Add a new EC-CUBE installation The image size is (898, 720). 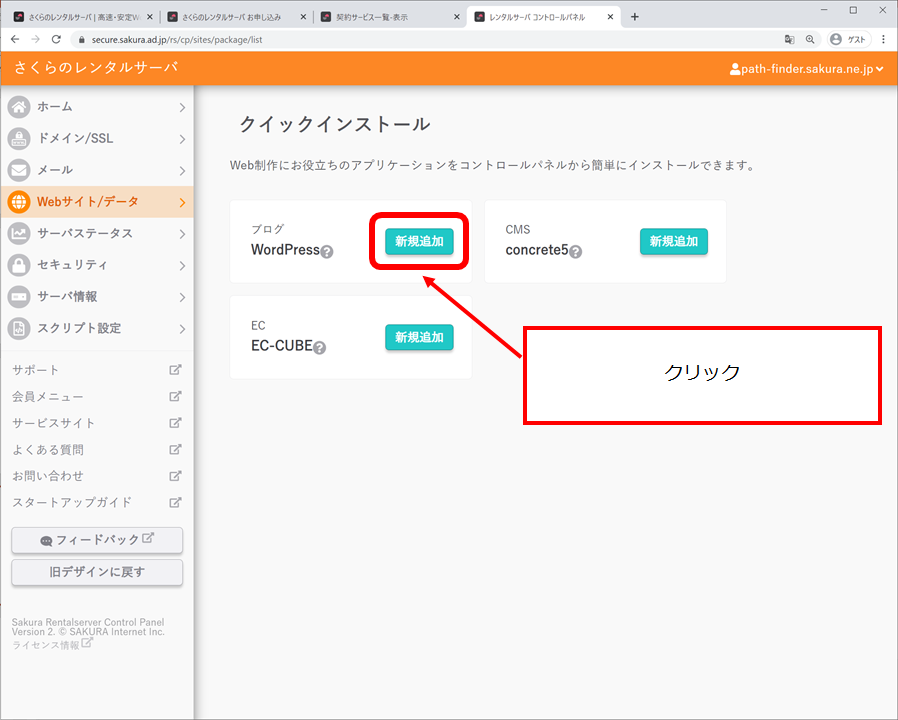[x=419, y=337]
